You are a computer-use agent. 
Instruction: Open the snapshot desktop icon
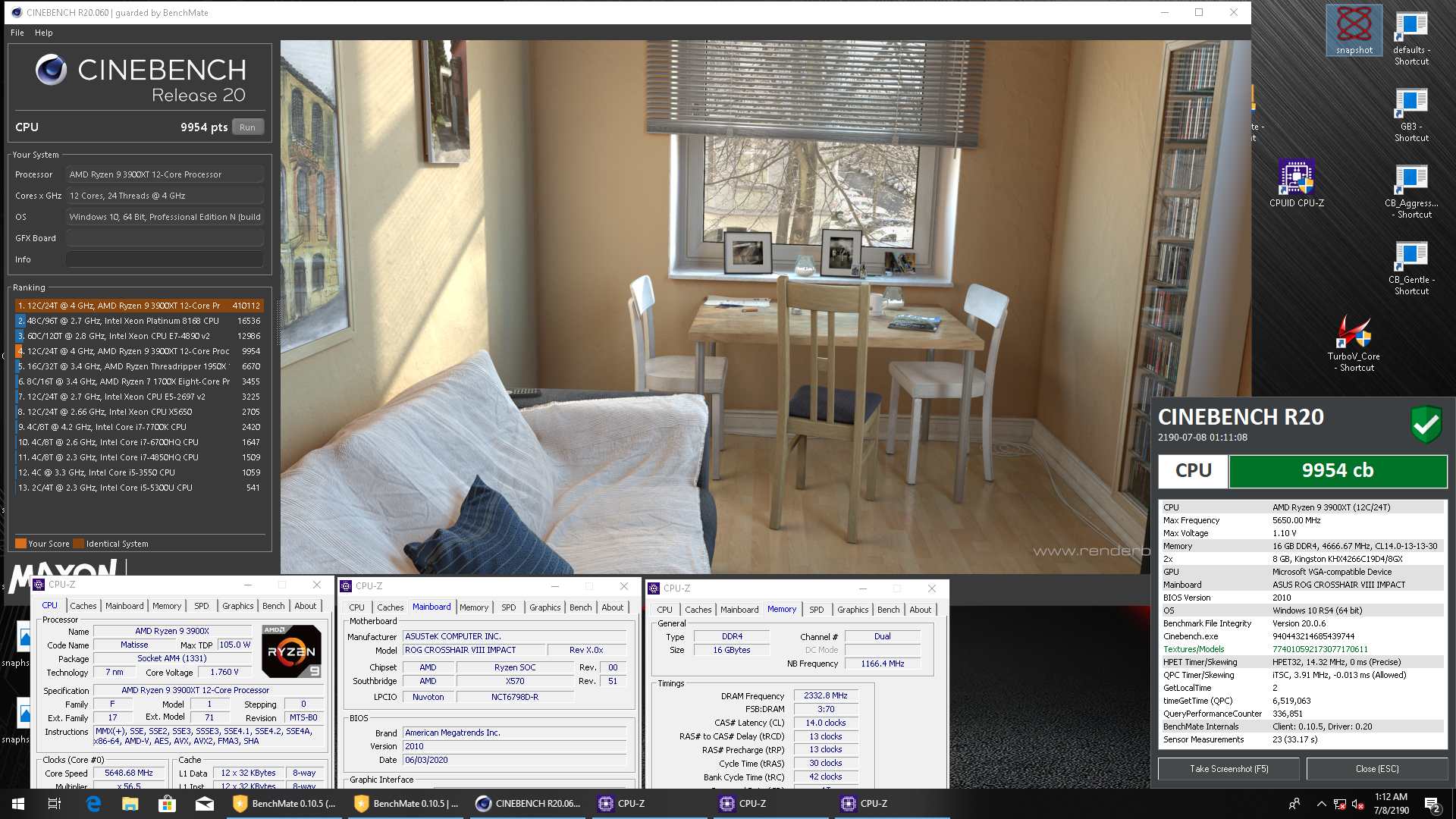tap(1354, 30)
